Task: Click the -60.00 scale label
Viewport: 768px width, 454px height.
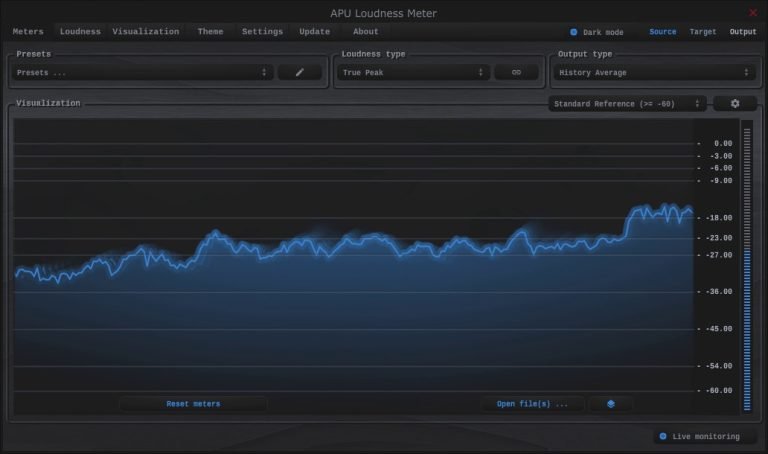Action: [719, 390]
